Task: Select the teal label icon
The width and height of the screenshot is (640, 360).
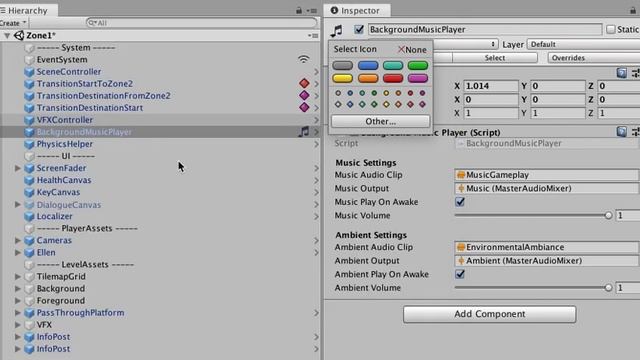Action: pos(393,65)
